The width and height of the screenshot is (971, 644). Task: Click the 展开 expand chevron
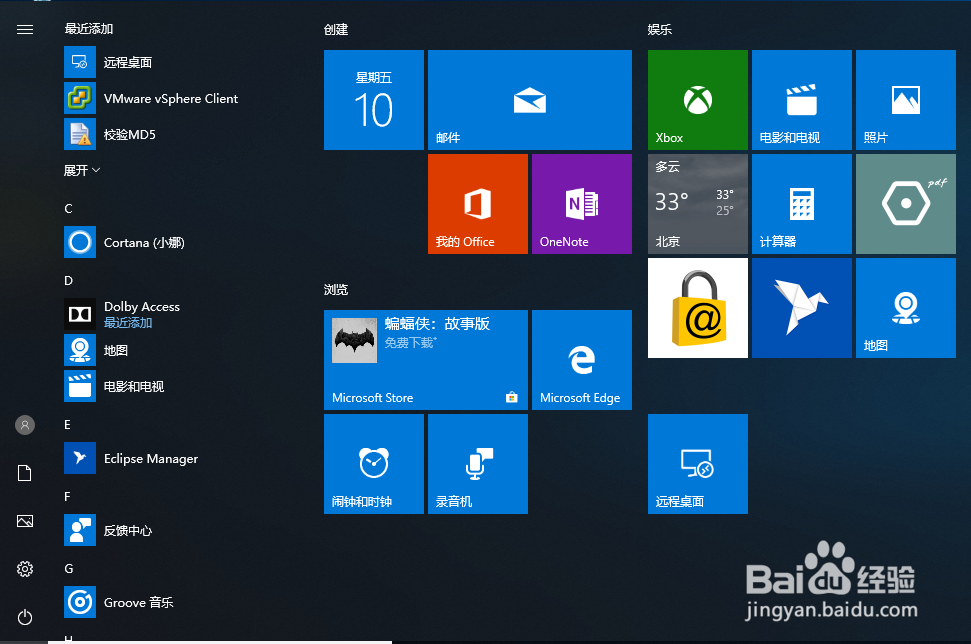click(78, 170)
